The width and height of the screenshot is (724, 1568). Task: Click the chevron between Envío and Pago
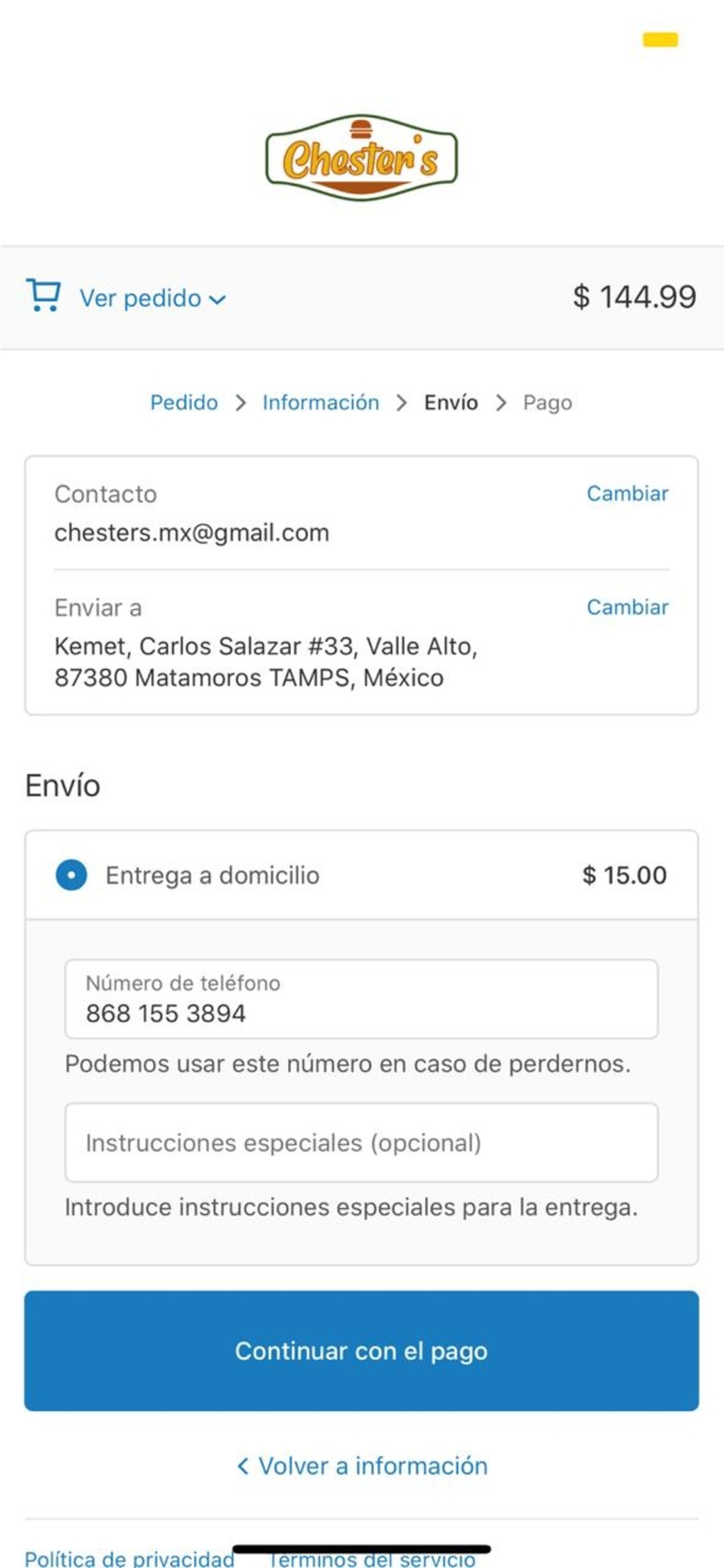(501, 403)
